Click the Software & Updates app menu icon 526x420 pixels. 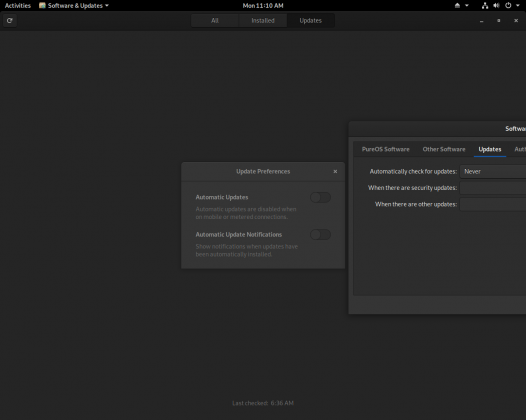pyautogui.click(x=42, y=5)
